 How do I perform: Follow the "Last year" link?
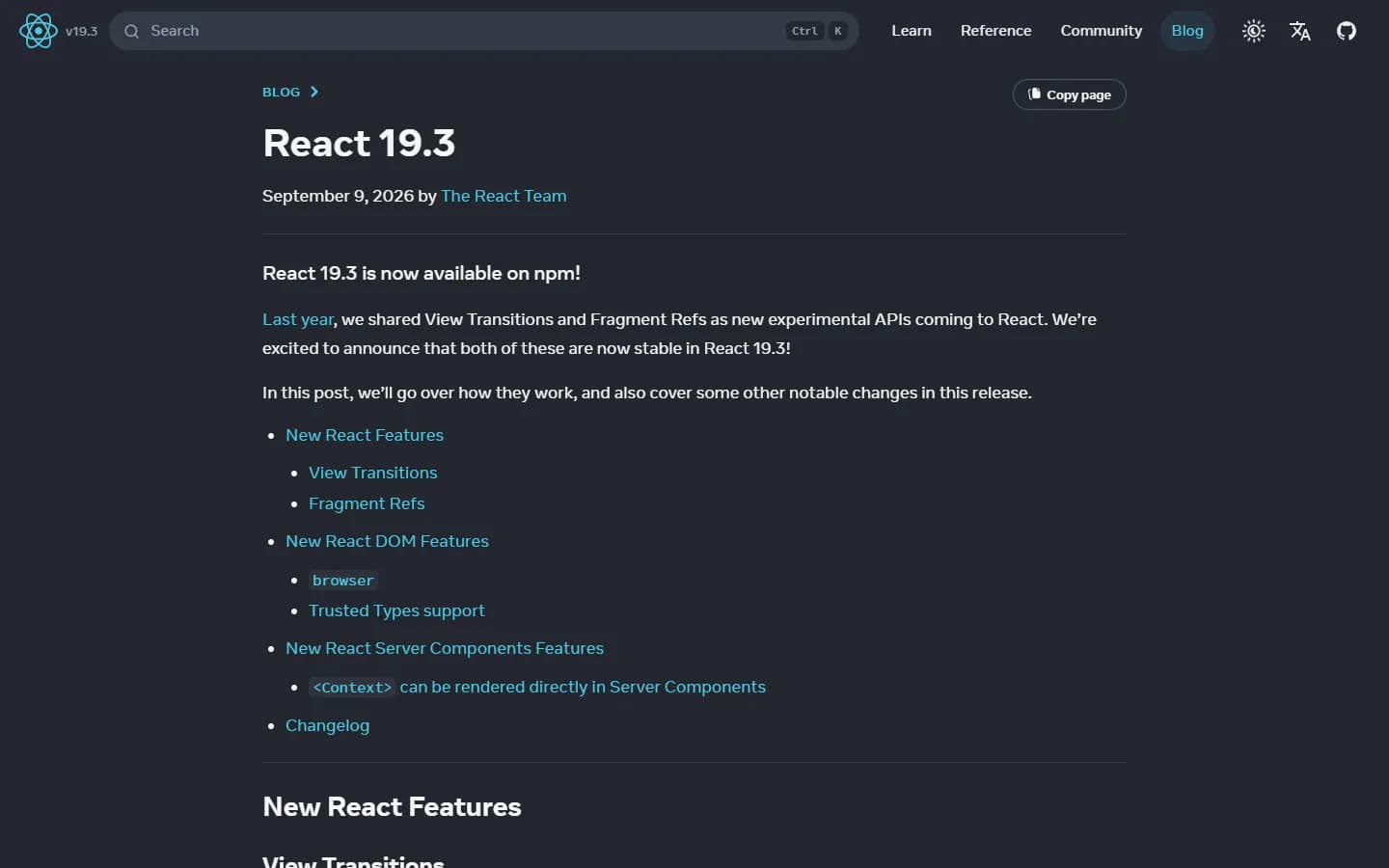click(298, 319)
